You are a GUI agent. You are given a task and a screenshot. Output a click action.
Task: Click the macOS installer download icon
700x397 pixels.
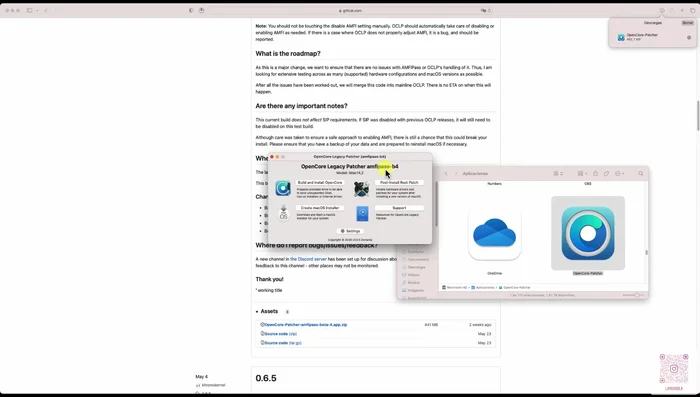(x=283, y=213)
